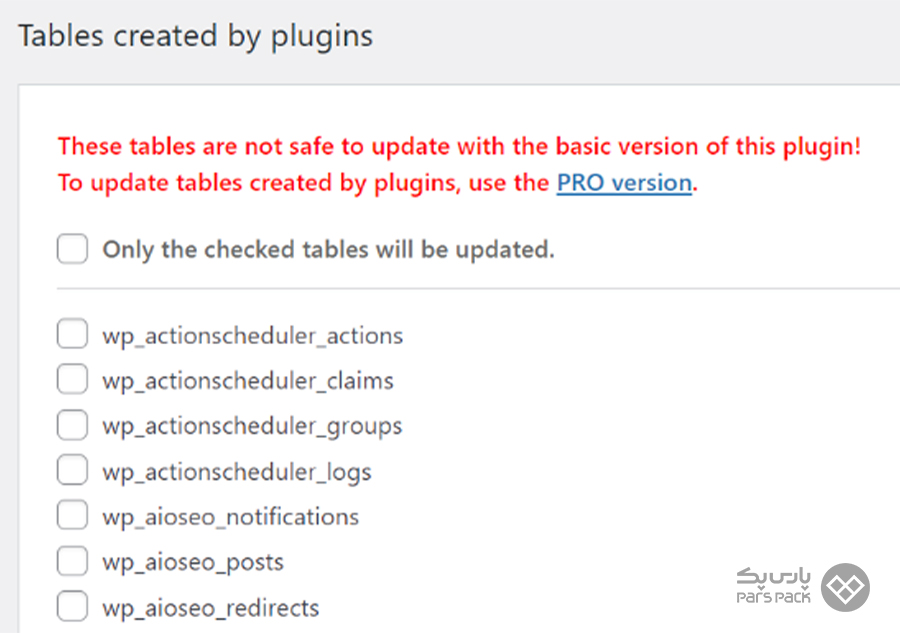Click the wp_actionscheduler_groups label text

253,428
